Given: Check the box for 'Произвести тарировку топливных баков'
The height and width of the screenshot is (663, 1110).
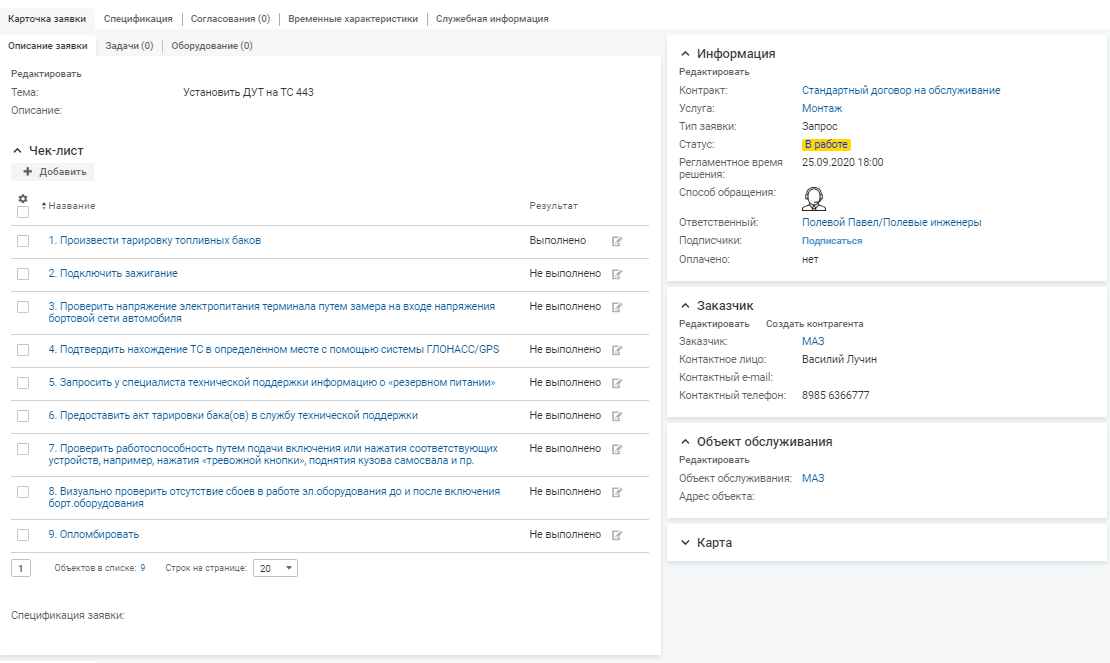Looking at the screenshot, I should (23, 241).
